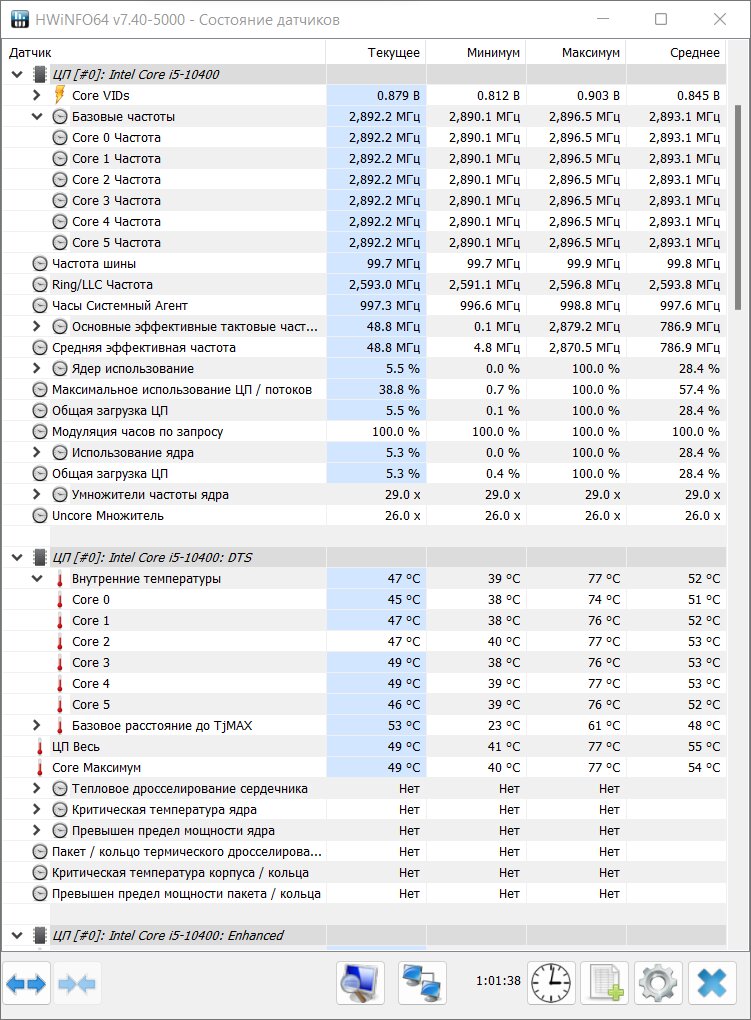Expand Основные эффективные тактовые частоты row

click(36, 327)
